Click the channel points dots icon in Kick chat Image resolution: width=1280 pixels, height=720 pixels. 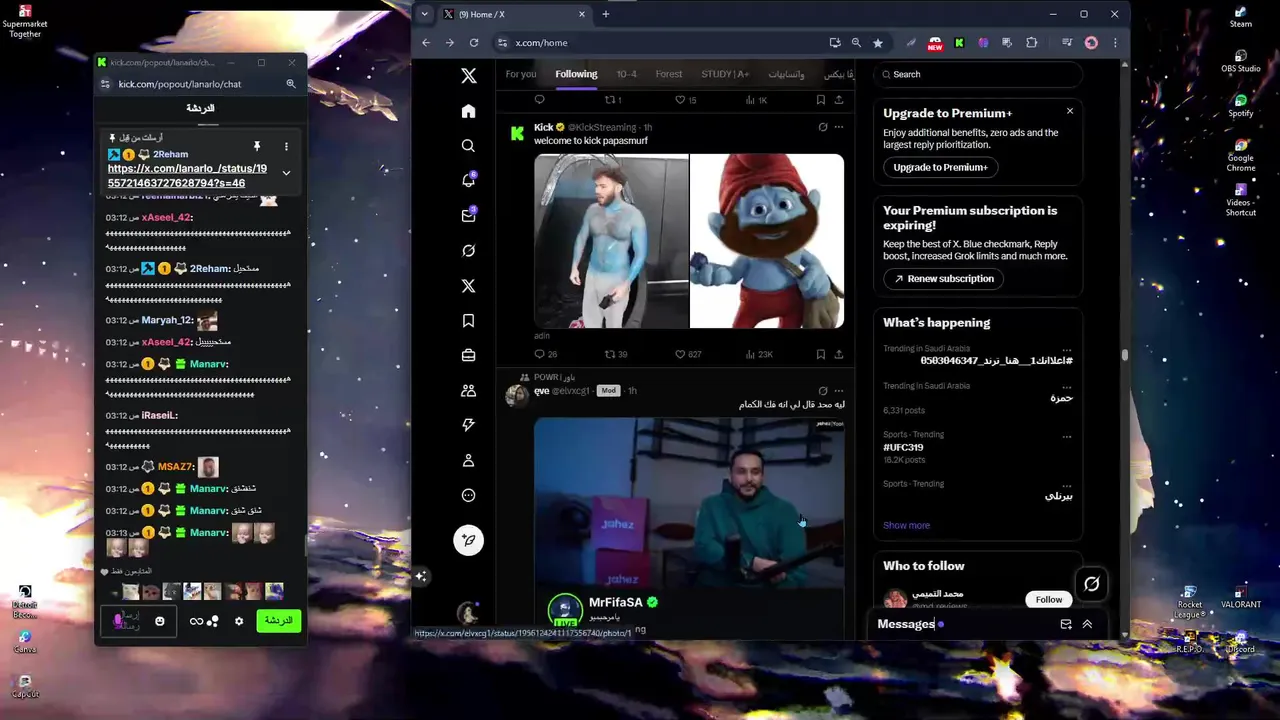(212, 621)
